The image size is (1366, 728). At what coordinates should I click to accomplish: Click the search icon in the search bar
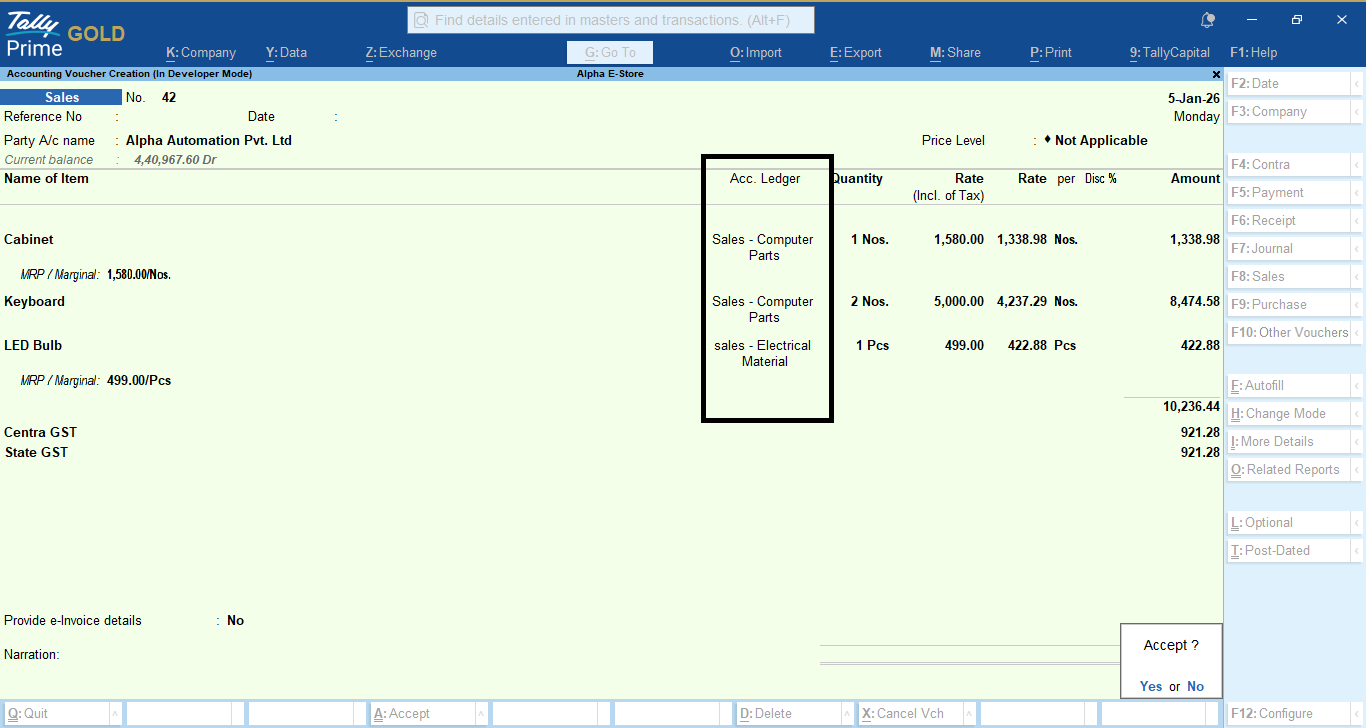[x=422, y=20]
